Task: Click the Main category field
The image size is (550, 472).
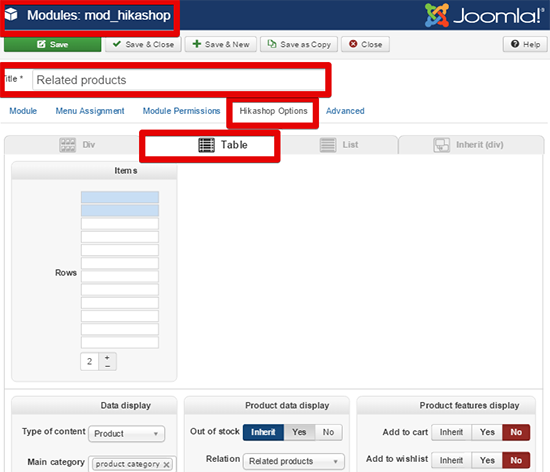Action: tap(132, 464)
